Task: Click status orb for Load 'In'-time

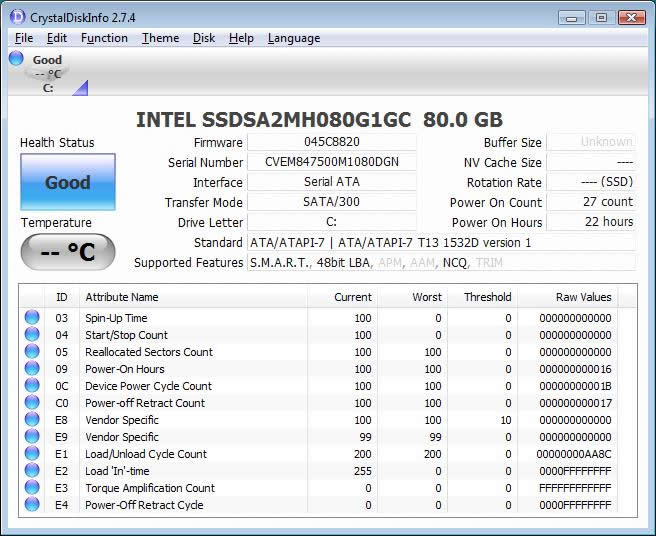Action: pyautogui.click(x=32, y=471)
